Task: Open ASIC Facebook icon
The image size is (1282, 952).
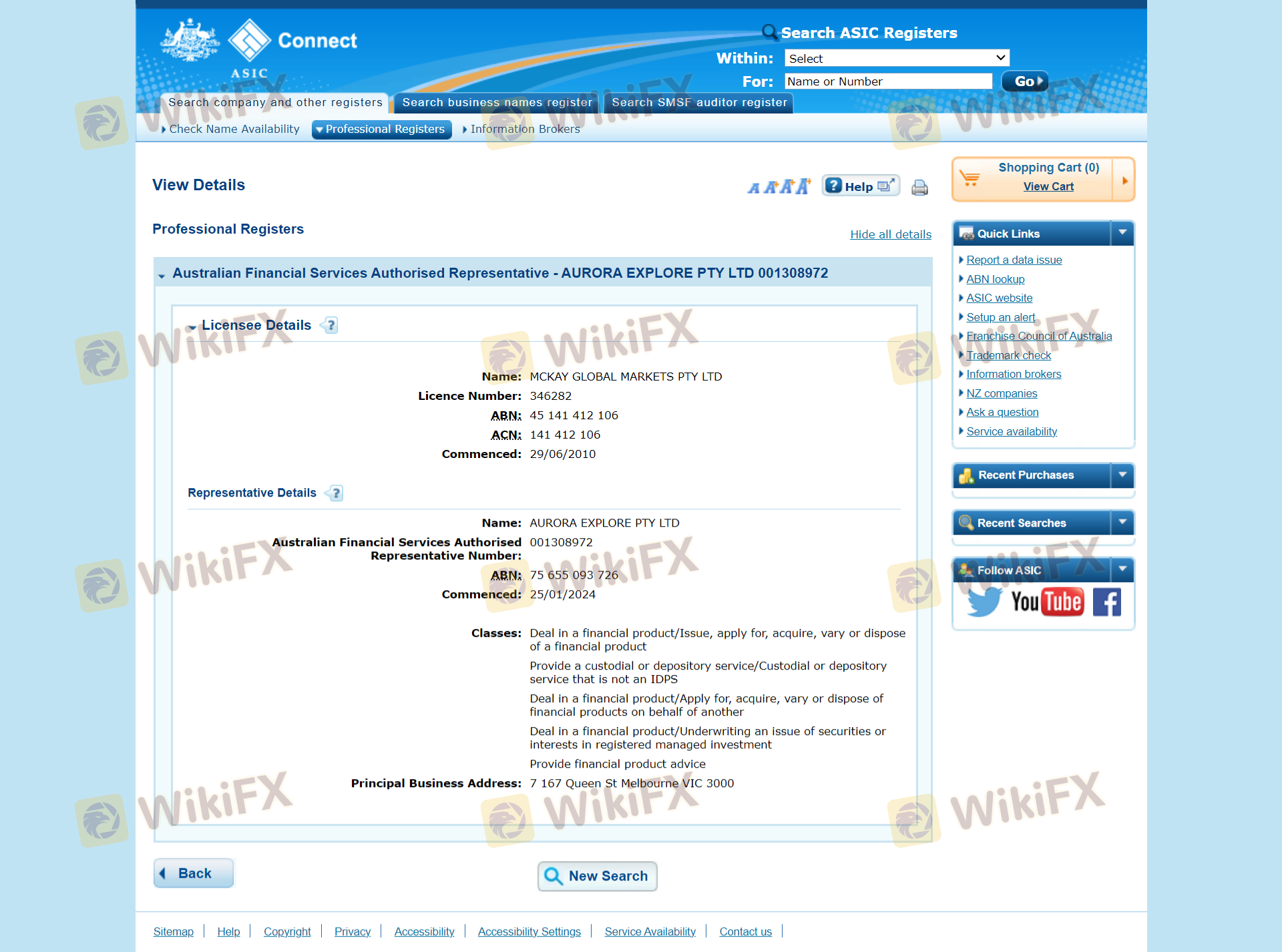Action: pos(1106,602)
